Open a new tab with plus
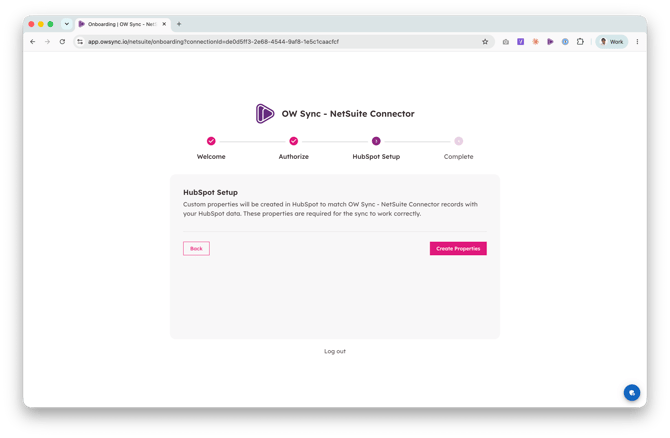Screen dimensions: 670x438 (x=179, y=24)
